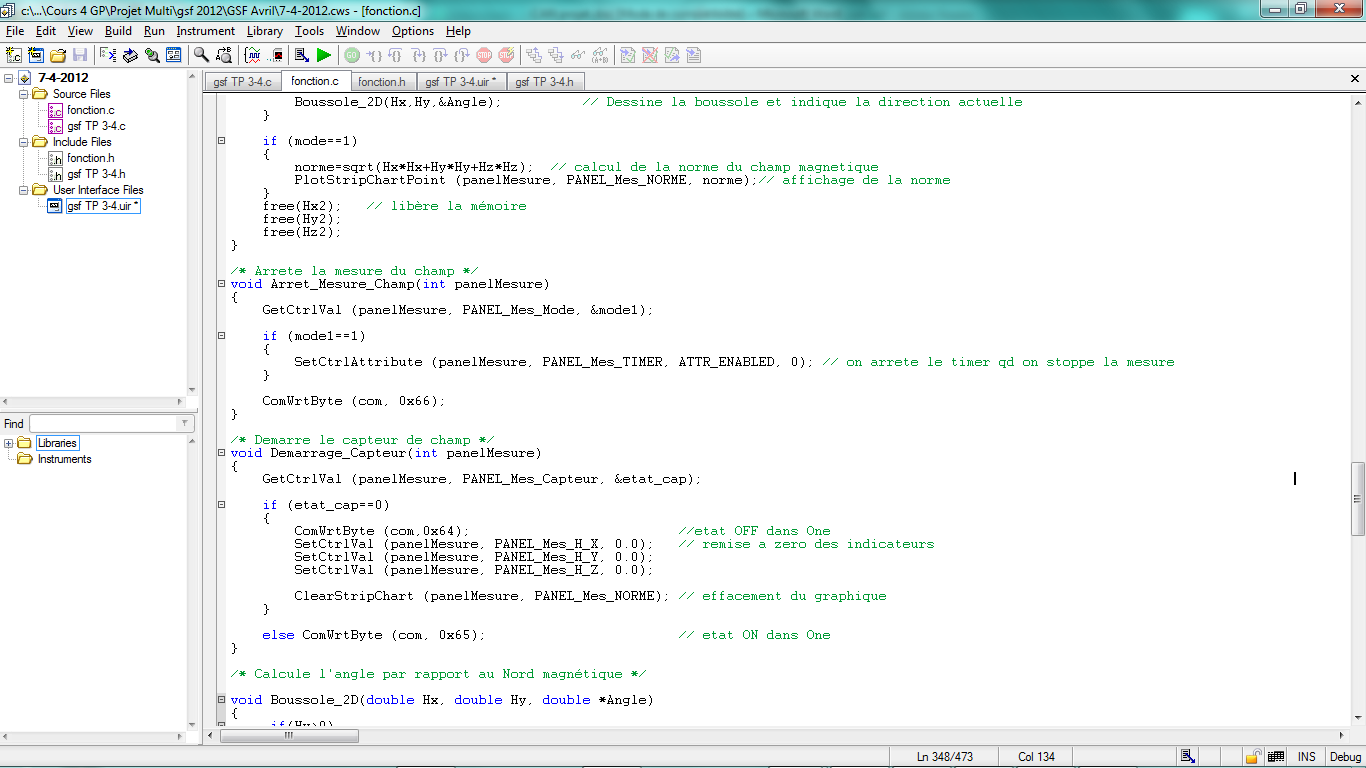Click the Source Files folder label
Image resolution: width=1366 pixels, height=768 pixels.
82,94
